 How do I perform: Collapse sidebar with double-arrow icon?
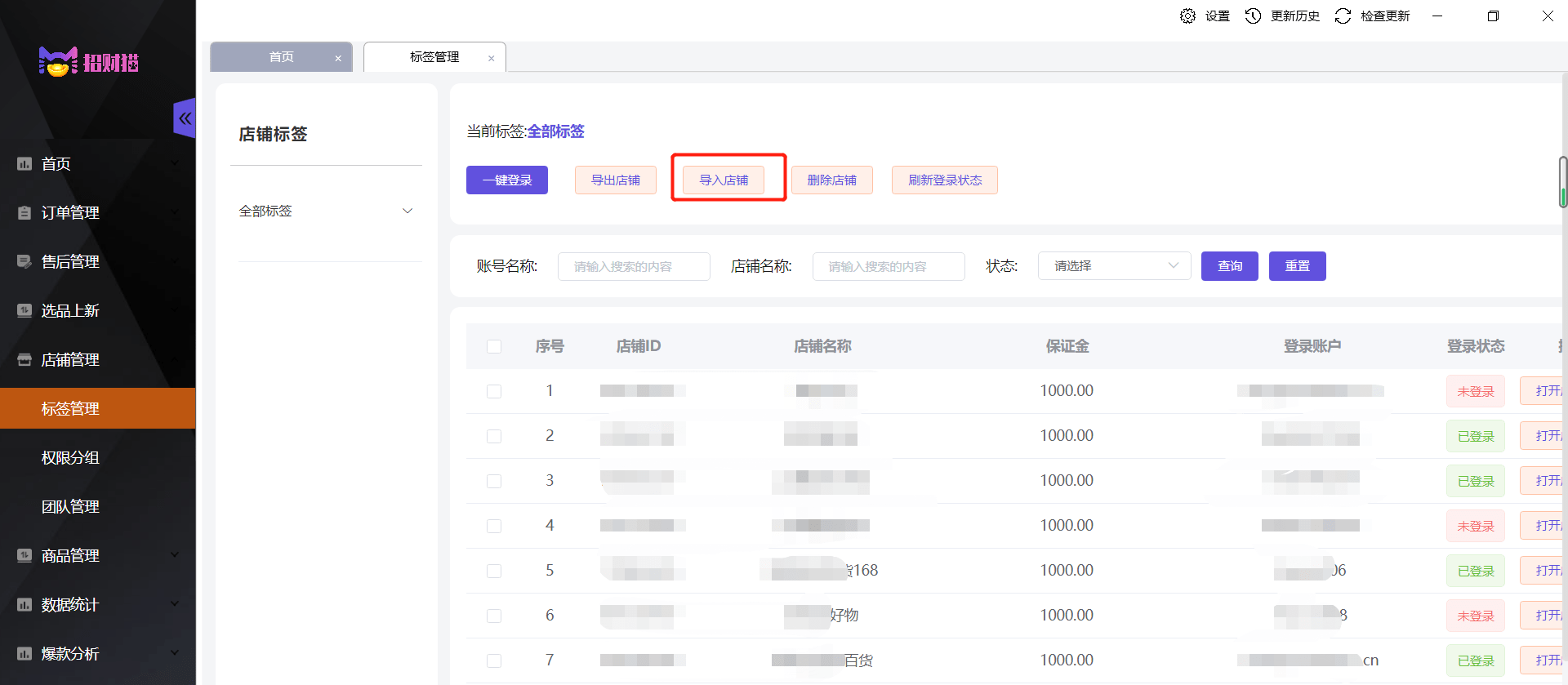coord(185,118)
